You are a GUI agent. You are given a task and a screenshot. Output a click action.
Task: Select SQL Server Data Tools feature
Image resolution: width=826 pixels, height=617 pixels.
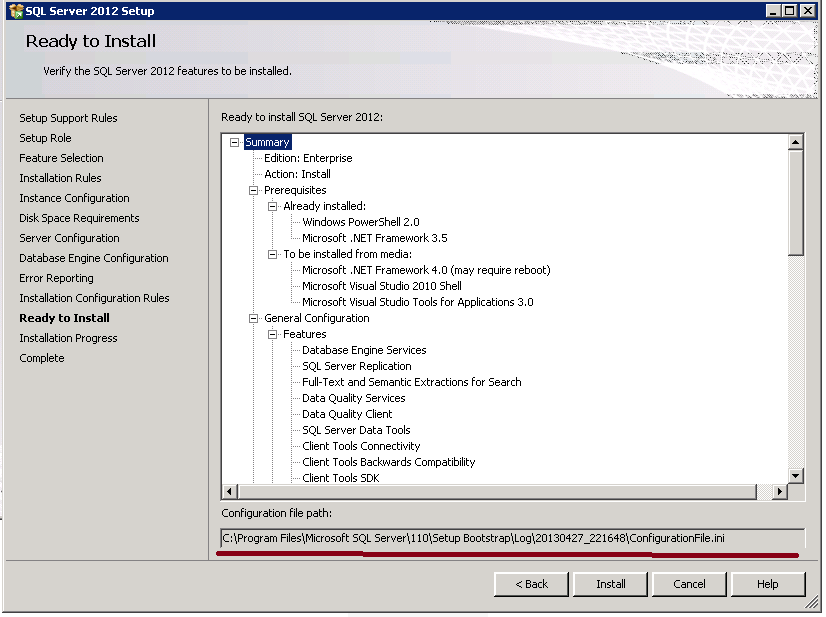pos(356,430)
